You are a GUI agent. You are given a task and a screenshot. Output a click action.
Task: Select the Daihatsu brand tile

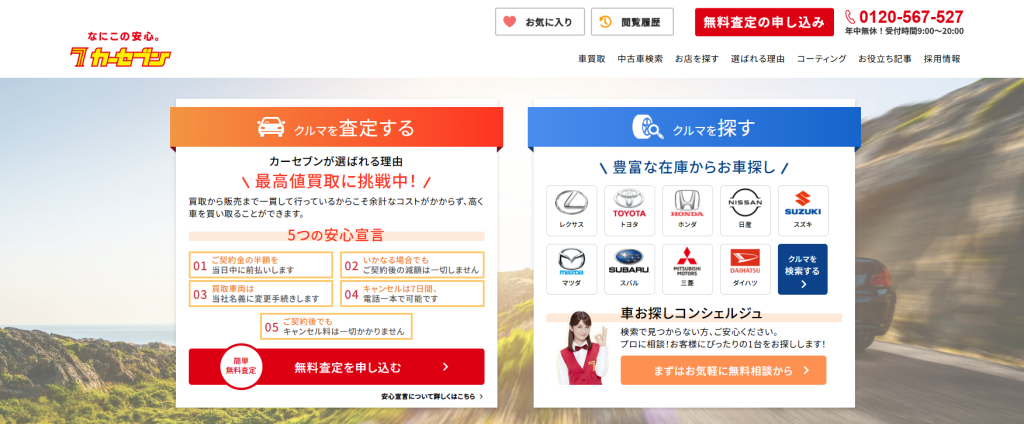click(x=745, y=269)
